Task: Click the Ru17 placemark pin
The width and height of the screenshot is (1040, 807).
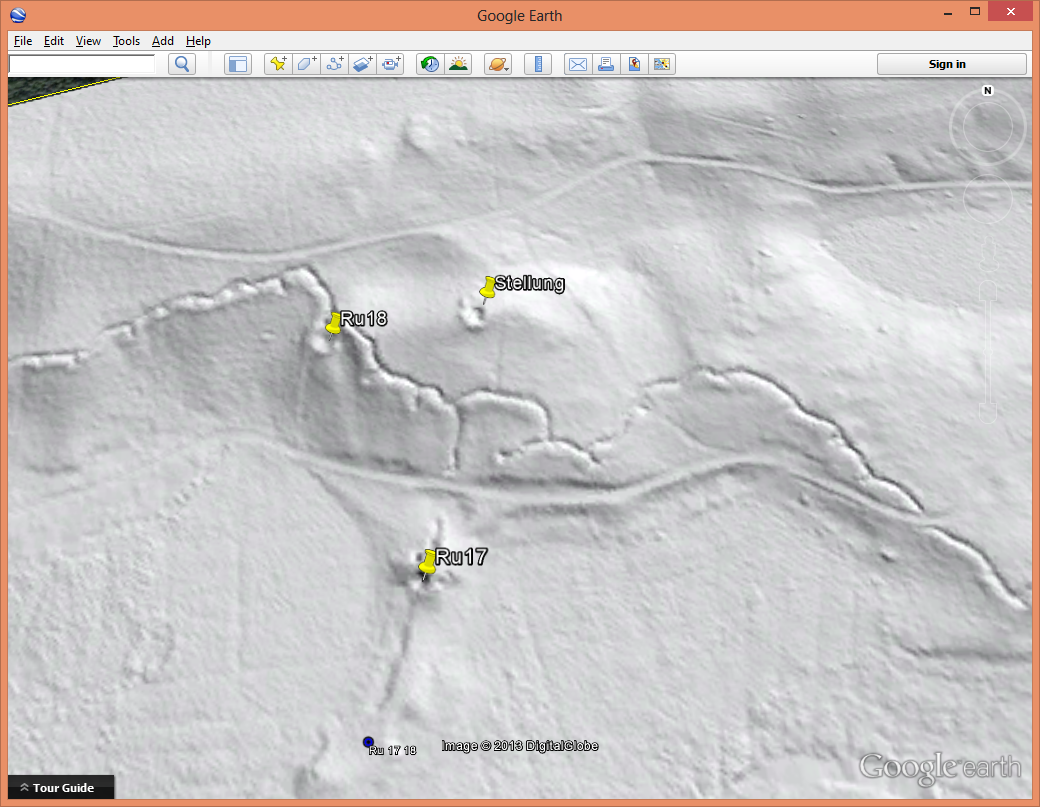Action: click(x=428, y=562)
